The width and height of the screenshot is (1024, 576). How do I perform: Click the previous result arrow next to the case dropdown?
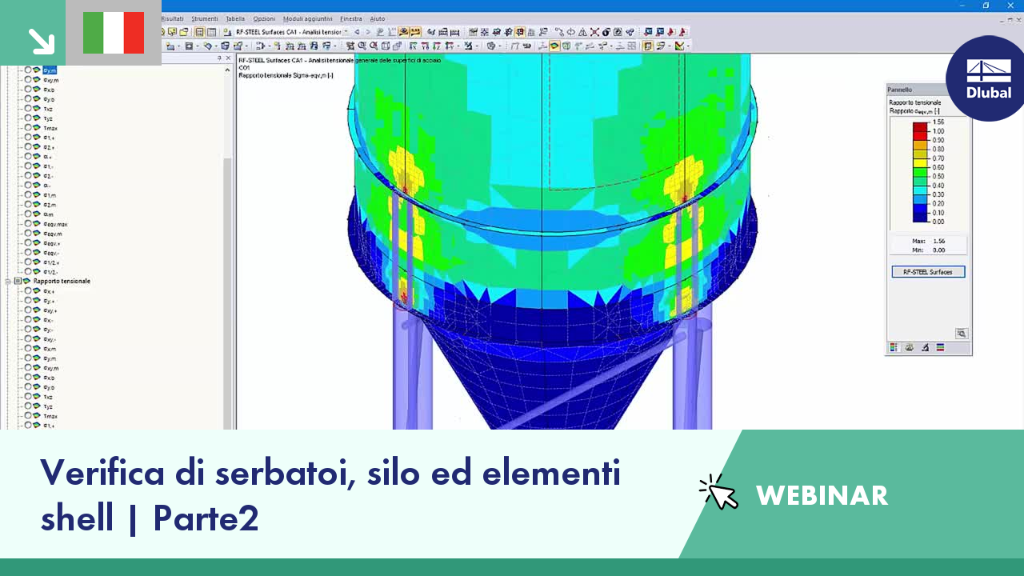[357, 32]
